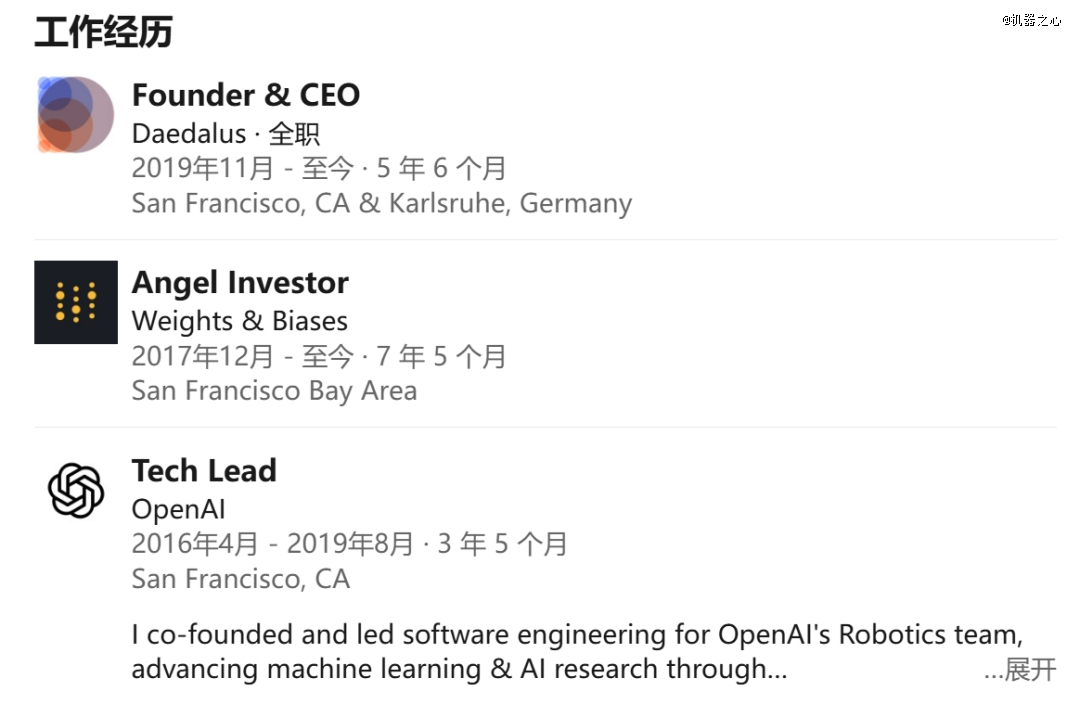Click the 2016年4月 - 2019年8月 date range

click(272, 544)
